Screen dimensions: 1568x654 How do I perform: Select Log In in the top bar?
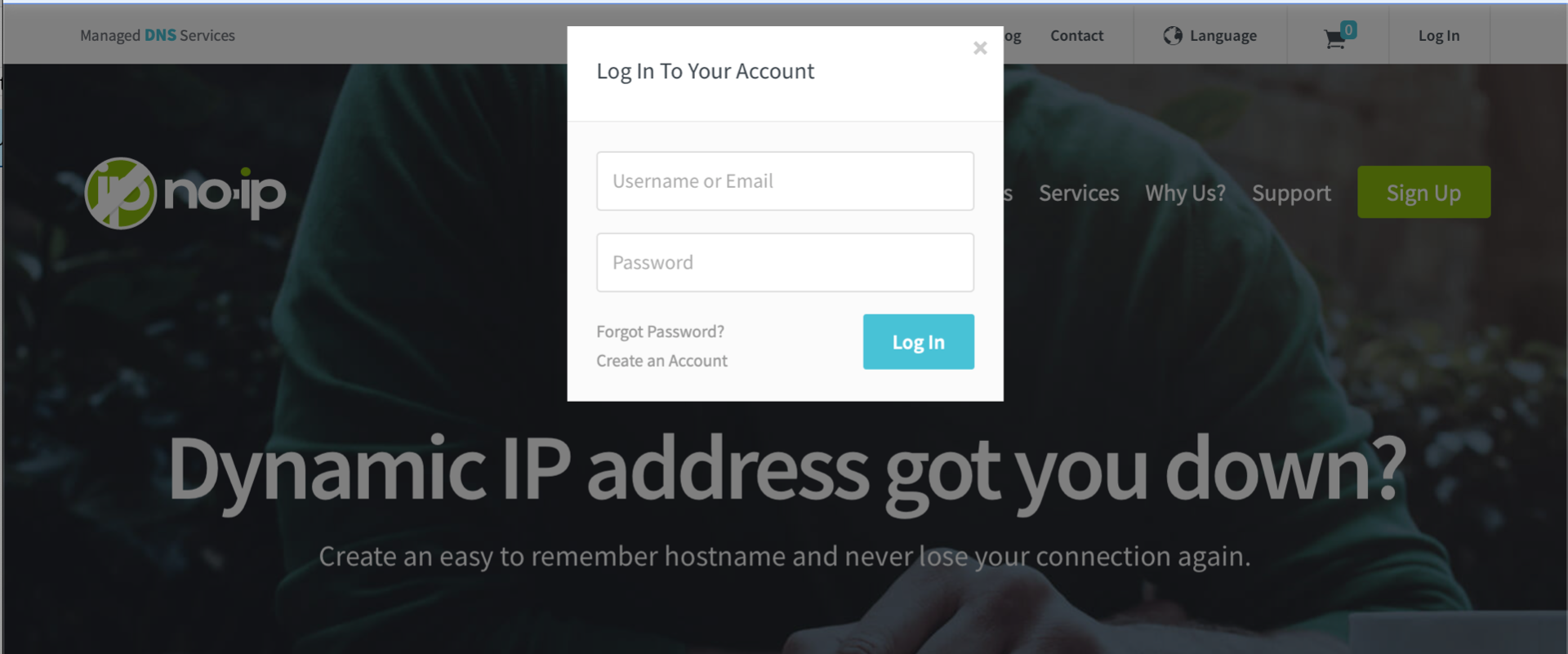coord(1439,35)
